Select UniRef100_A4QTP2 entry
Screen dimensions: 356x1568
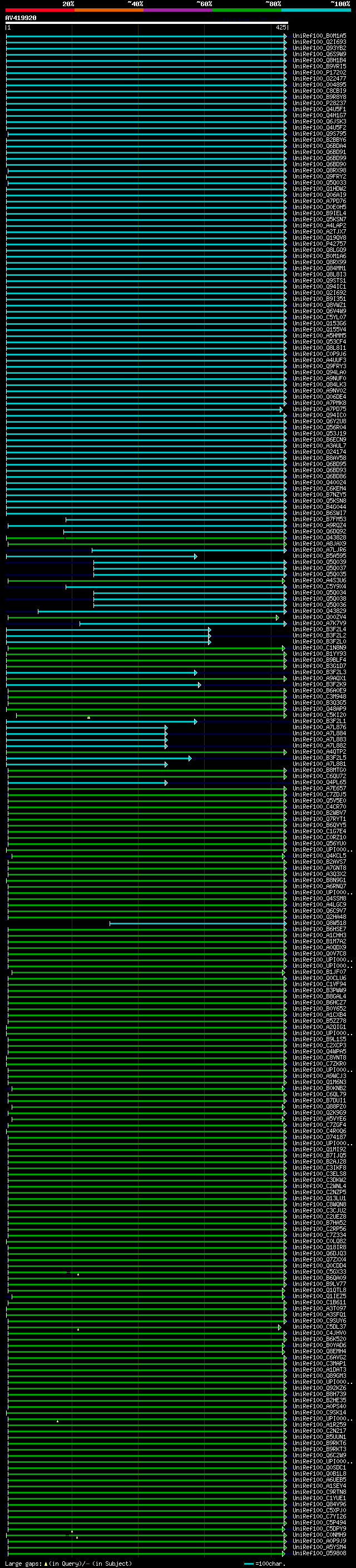point(319,752)
